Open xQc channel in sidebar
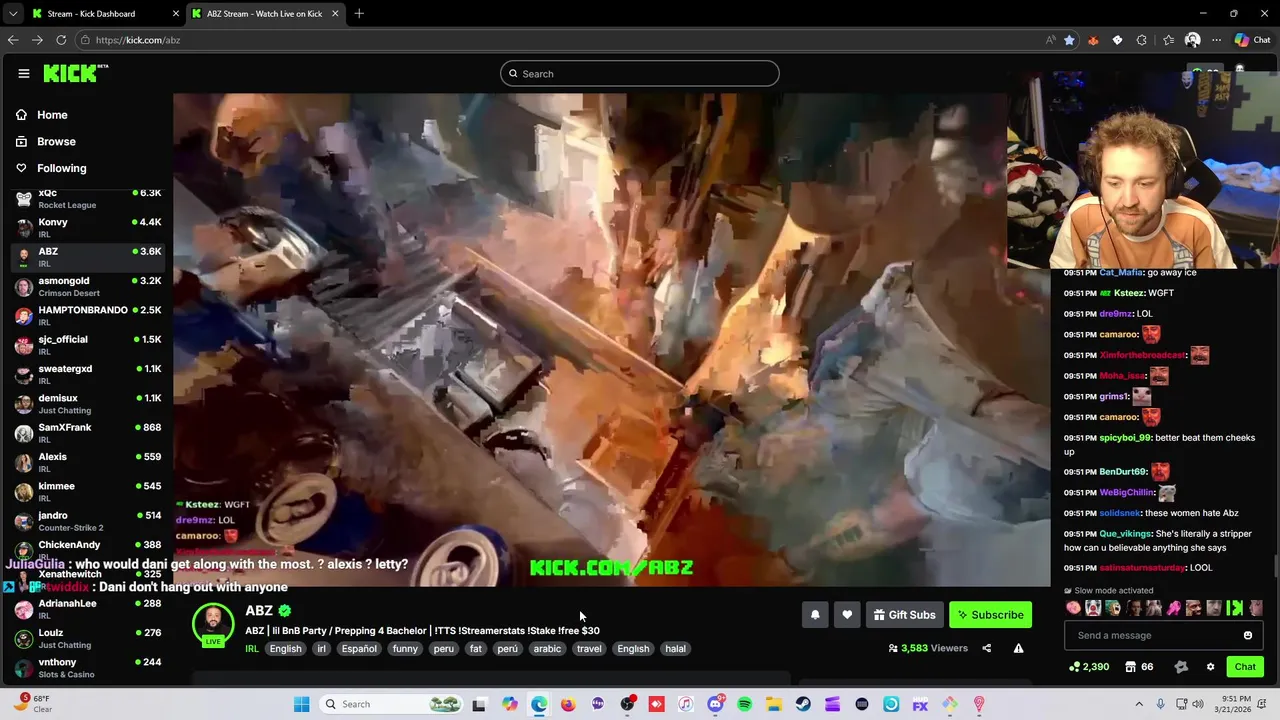The width and height of the screenshot is (1280, 720). click(87, 198)
